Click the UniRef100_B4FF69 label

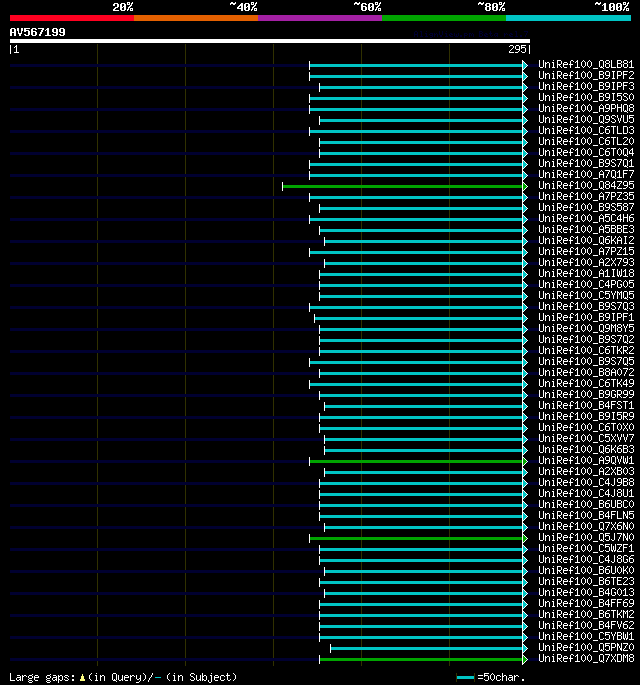pyautogui.click(x=586, y=603)
